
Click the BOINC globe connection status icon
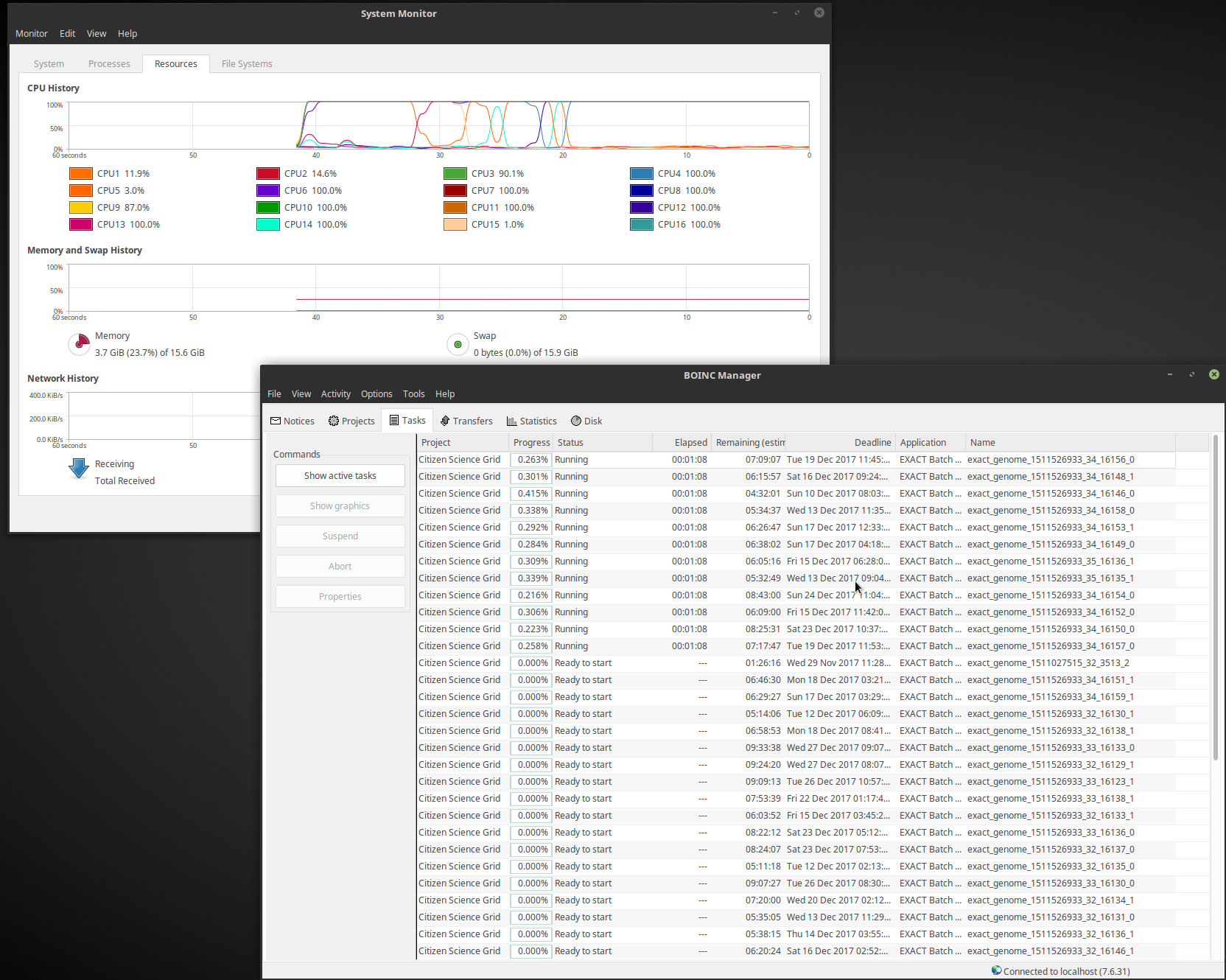[996, 970]
